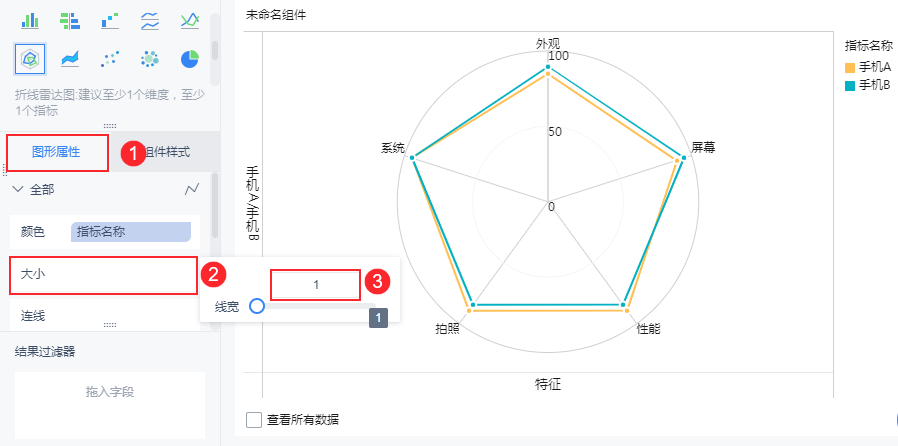Collapse the 全部 section chevron

[17, 189]
